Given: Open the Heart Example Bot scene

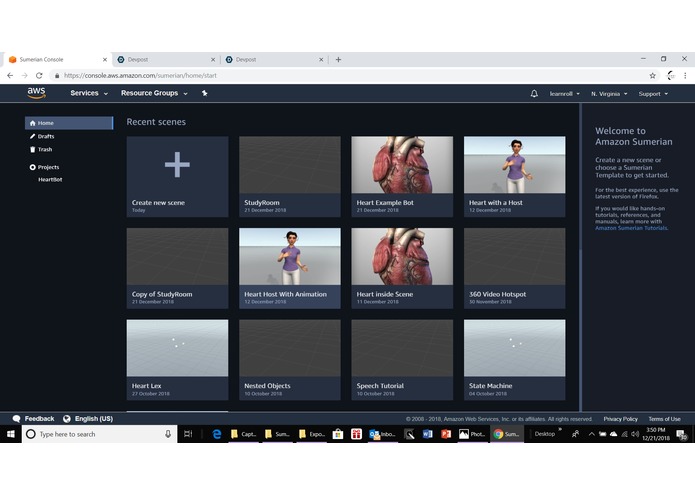Looking at the screenshot, I should [x=402, y=176].
